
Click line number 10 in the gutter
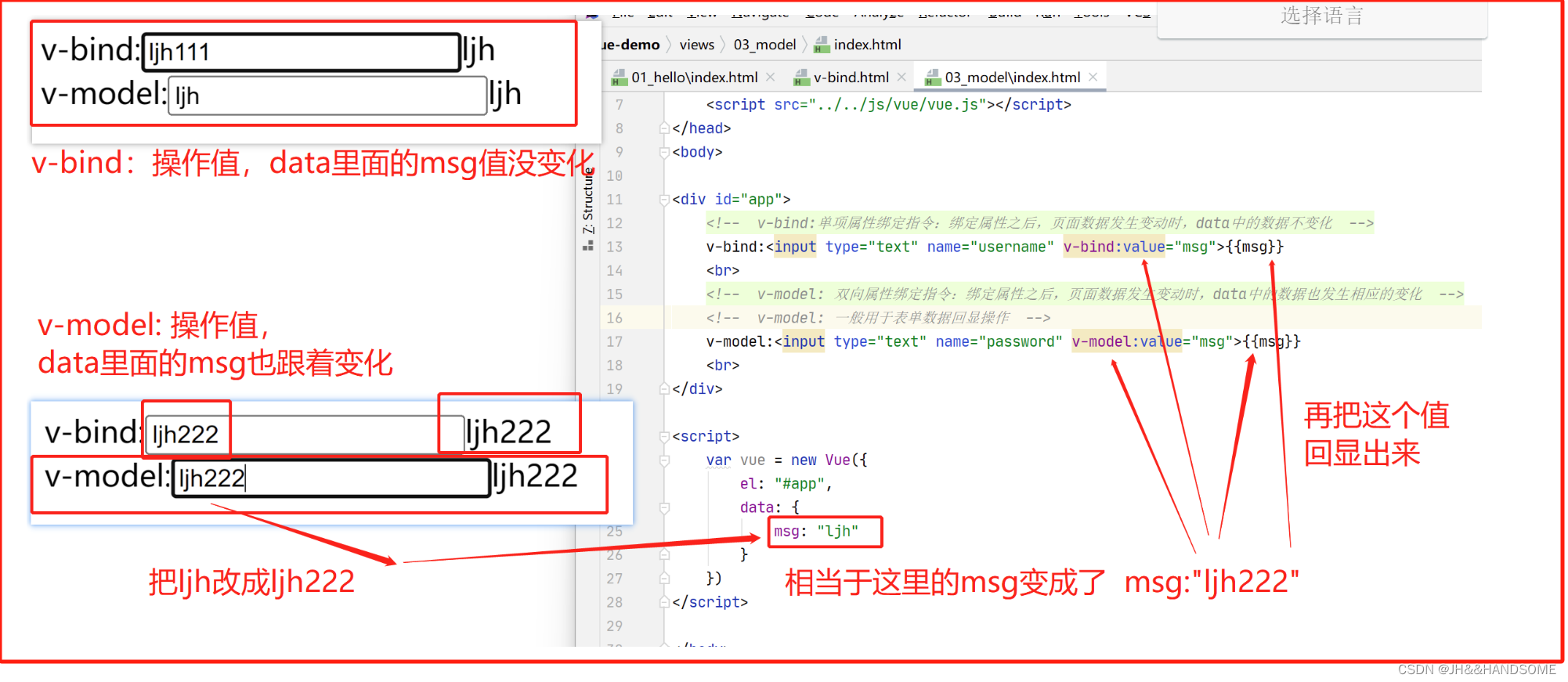[615, 176]
